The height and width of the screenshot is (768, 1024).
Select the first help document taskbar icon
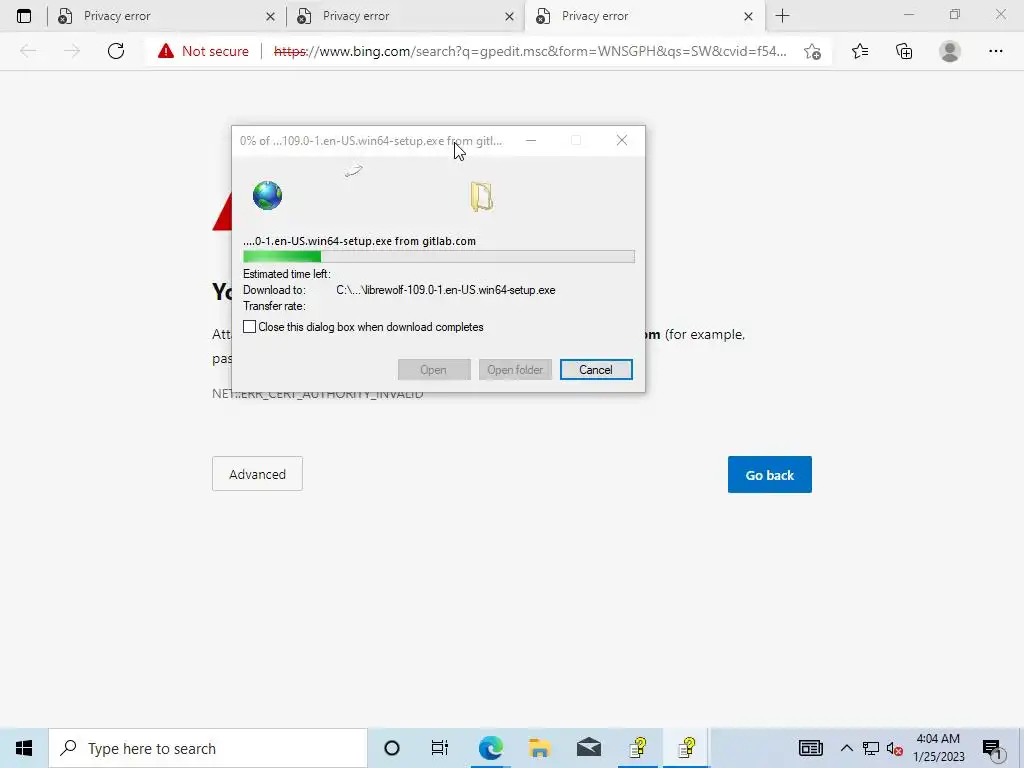tap(638, 748)
